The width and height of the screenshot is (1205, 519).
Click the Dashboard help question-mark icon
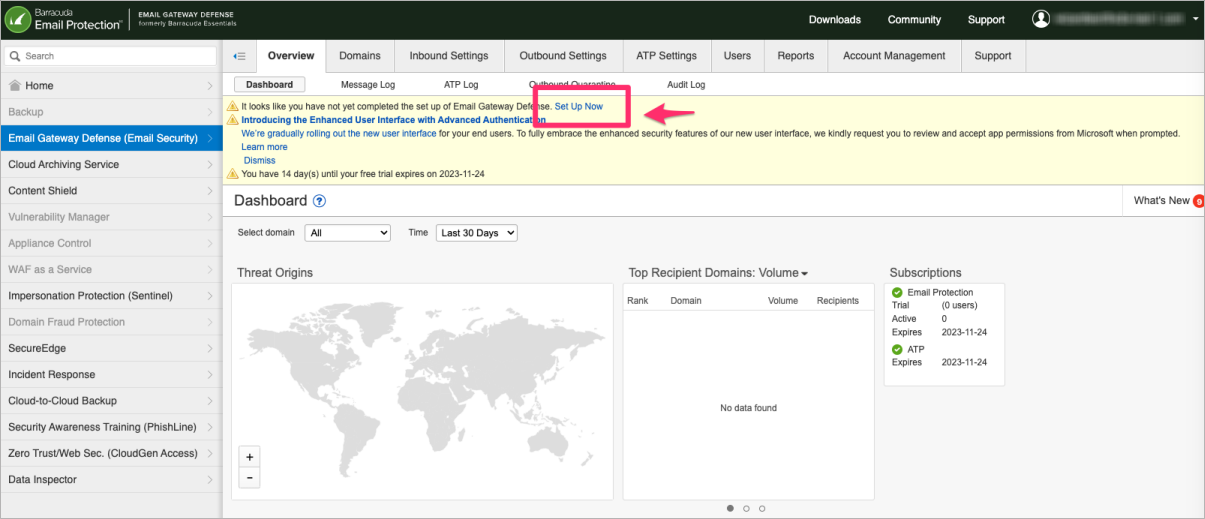tap(319, 201)
